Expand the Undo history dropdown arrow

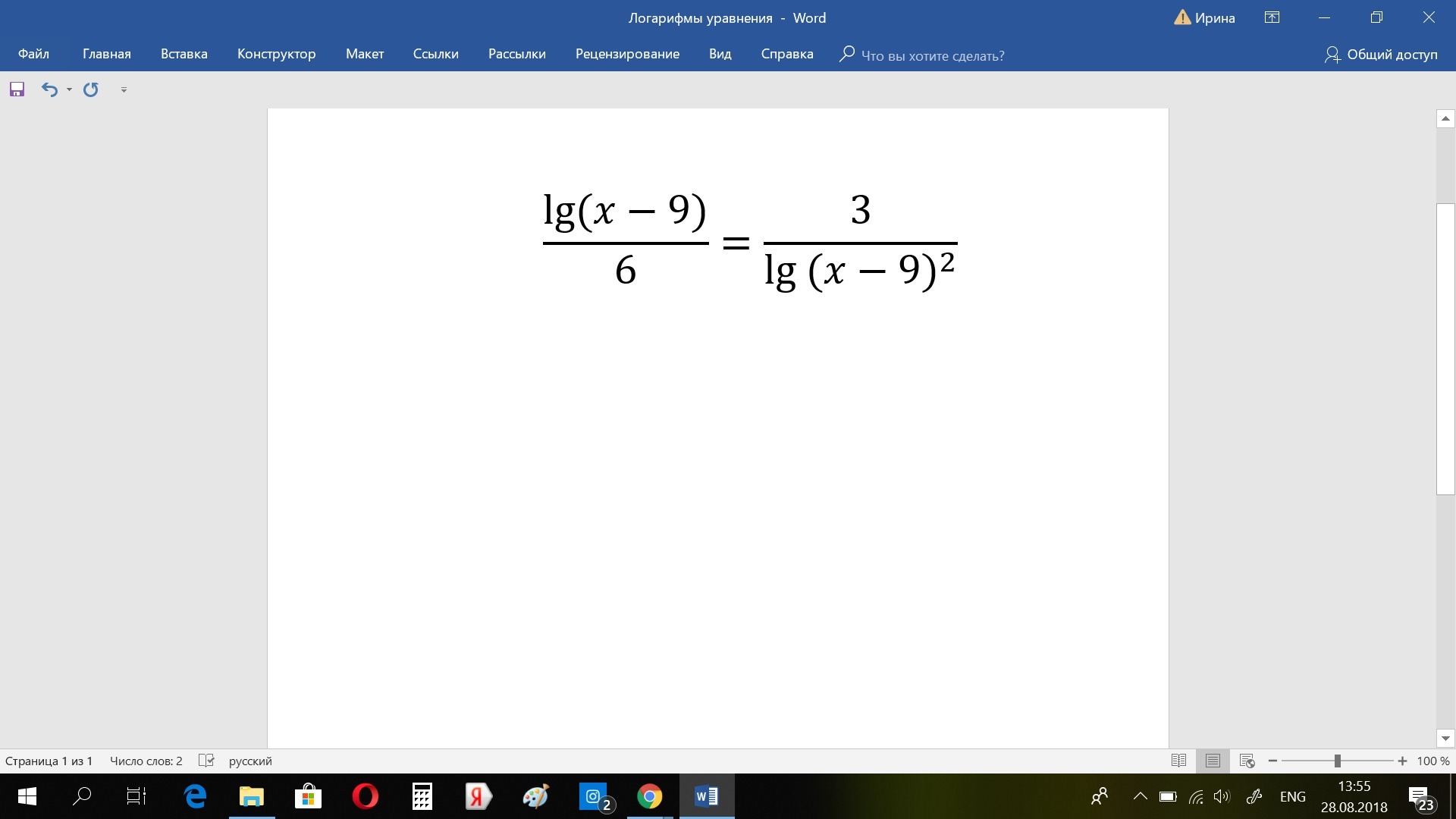(69, 89)
